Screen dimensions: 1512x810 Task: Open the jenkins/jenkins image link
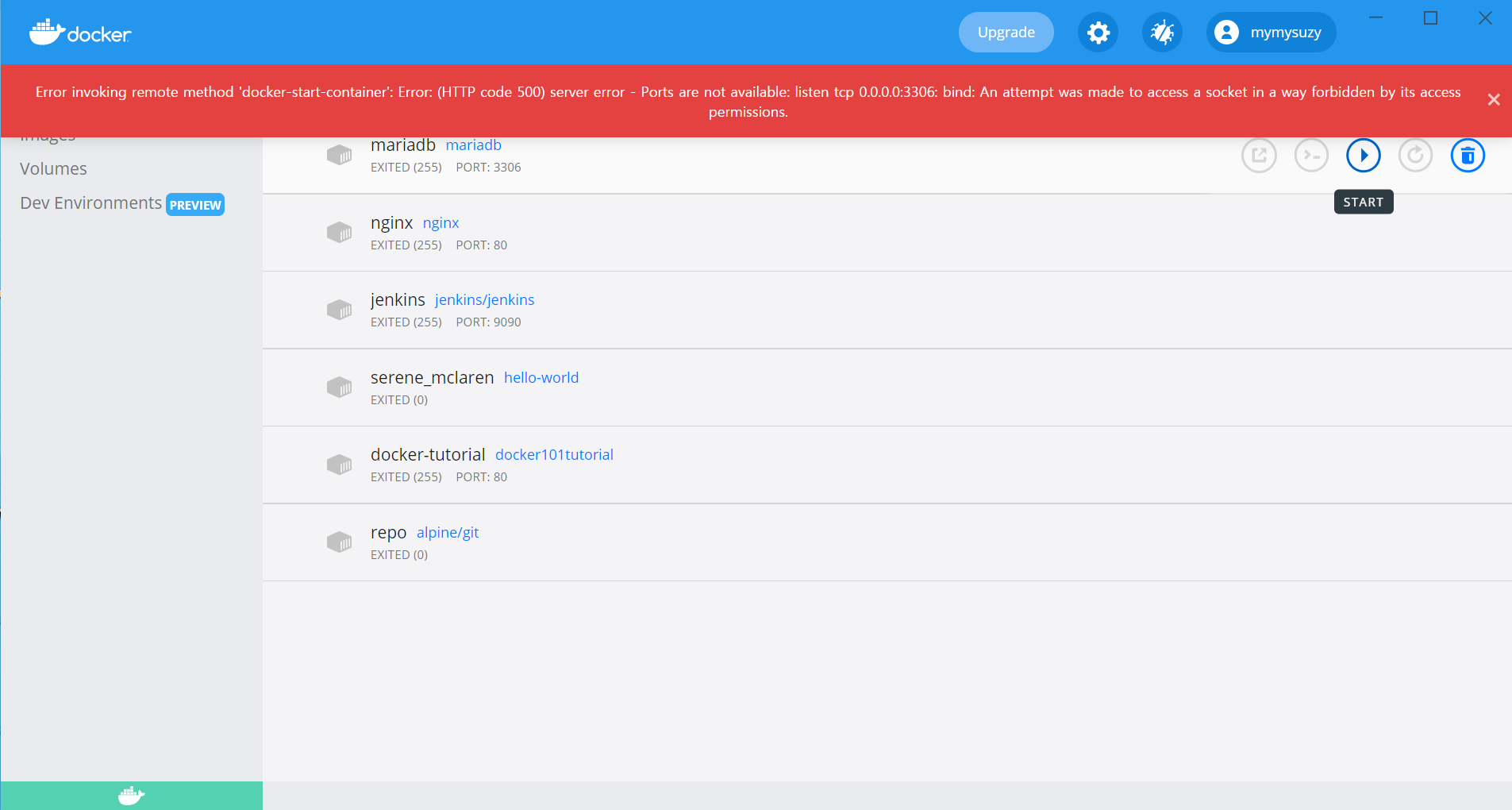(x=484, y=300)
